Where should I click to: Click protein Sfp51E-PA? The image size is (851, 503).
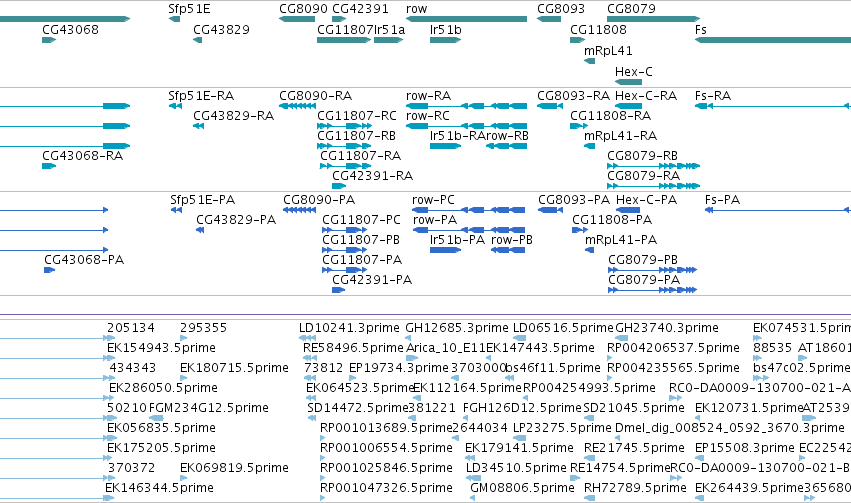pos(202,200)
